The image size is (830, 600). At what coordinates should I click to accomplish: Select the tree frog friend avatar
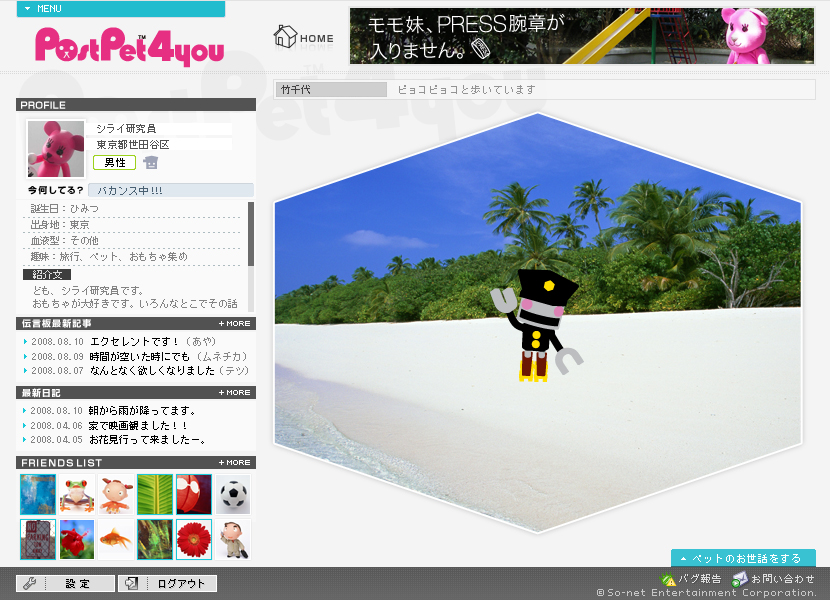(x=77, y=494)
